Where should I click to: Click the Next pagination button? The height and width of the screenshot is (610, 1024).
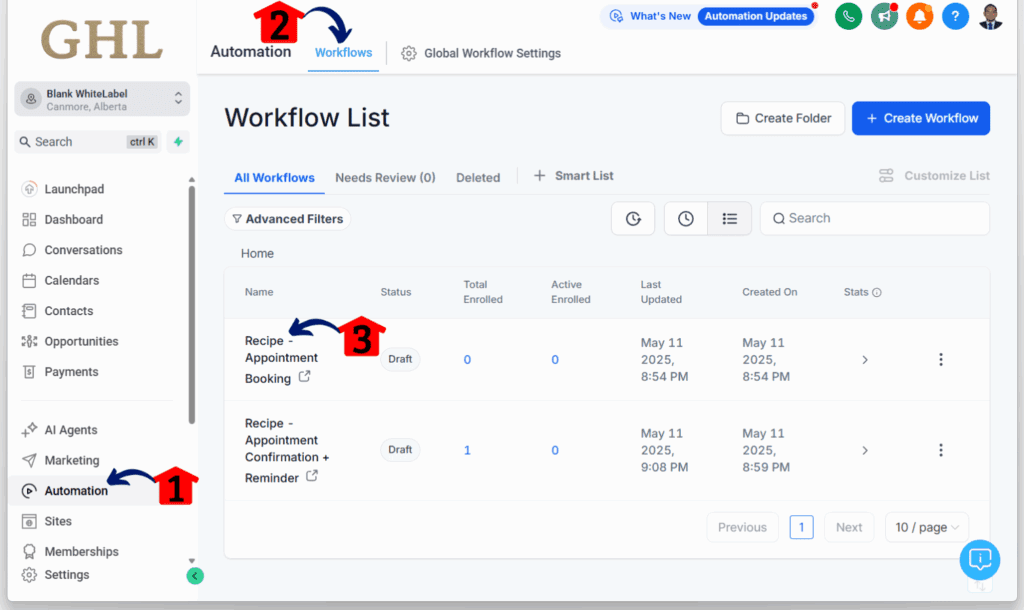(x=849, y=527)
